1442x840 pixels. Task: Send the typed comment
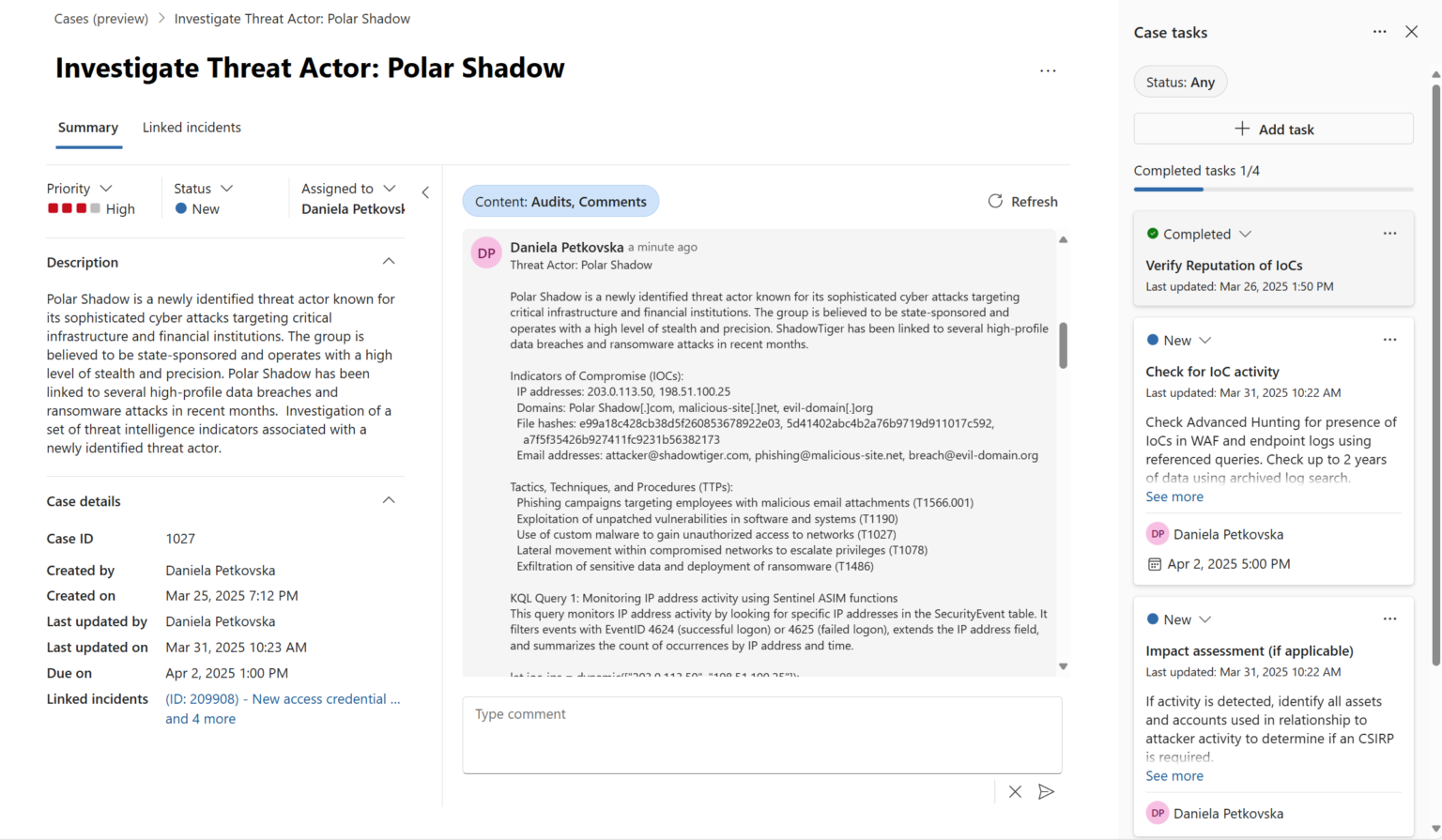click(x=1046, y=791)
